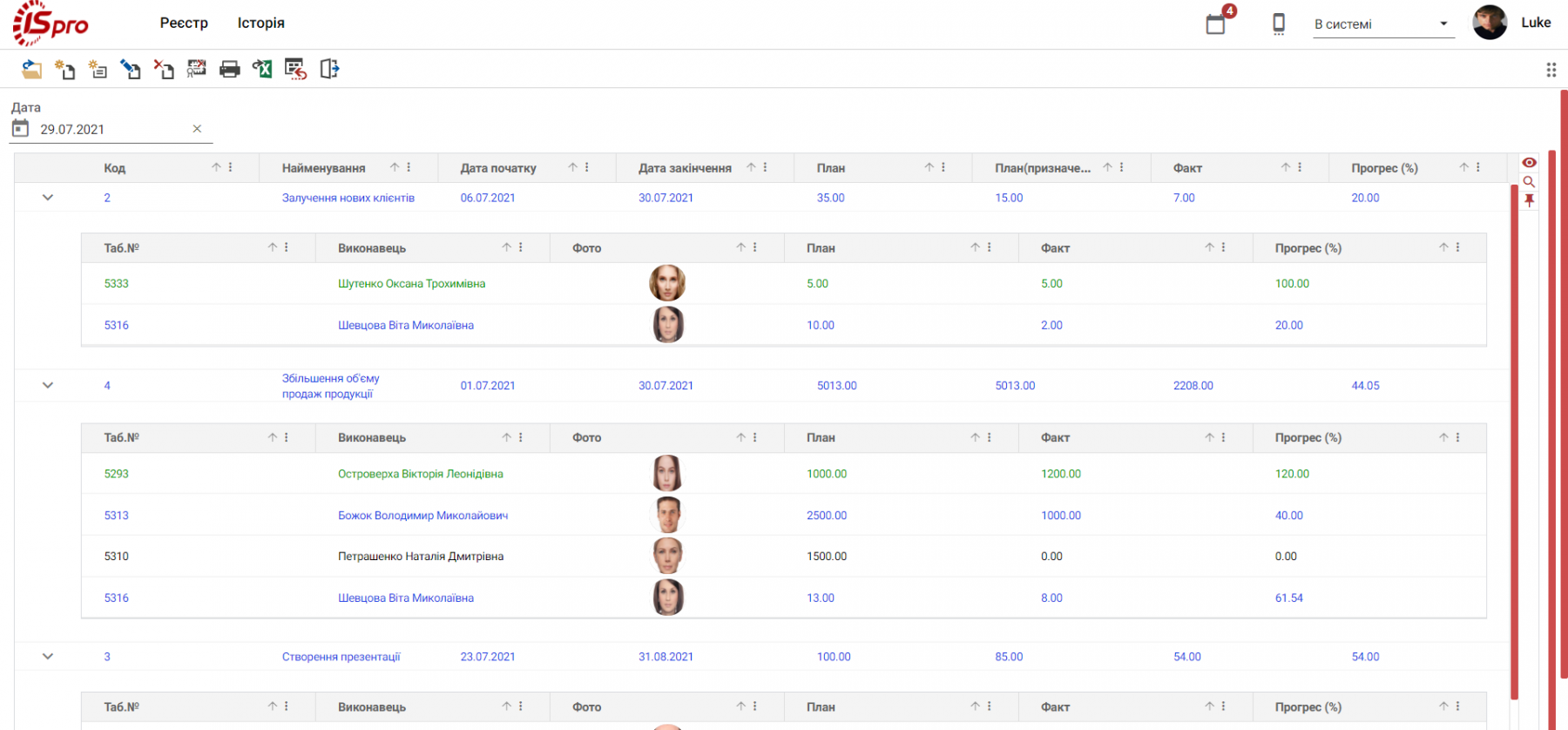Export the table to Excel
Image resolution: width=1568 pixels, height=730 pixels.
(262, 69)
